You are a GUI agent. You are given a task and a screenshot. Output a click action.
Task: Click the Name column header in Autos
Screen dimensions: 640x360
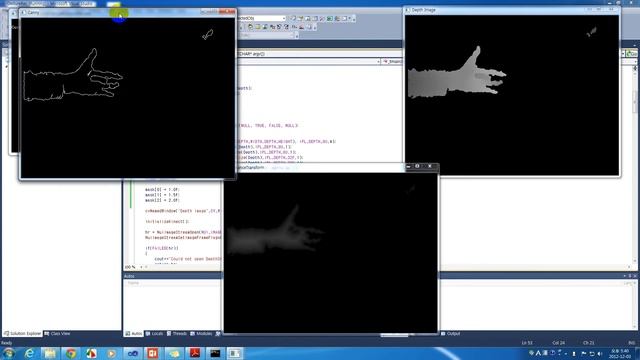133,283
